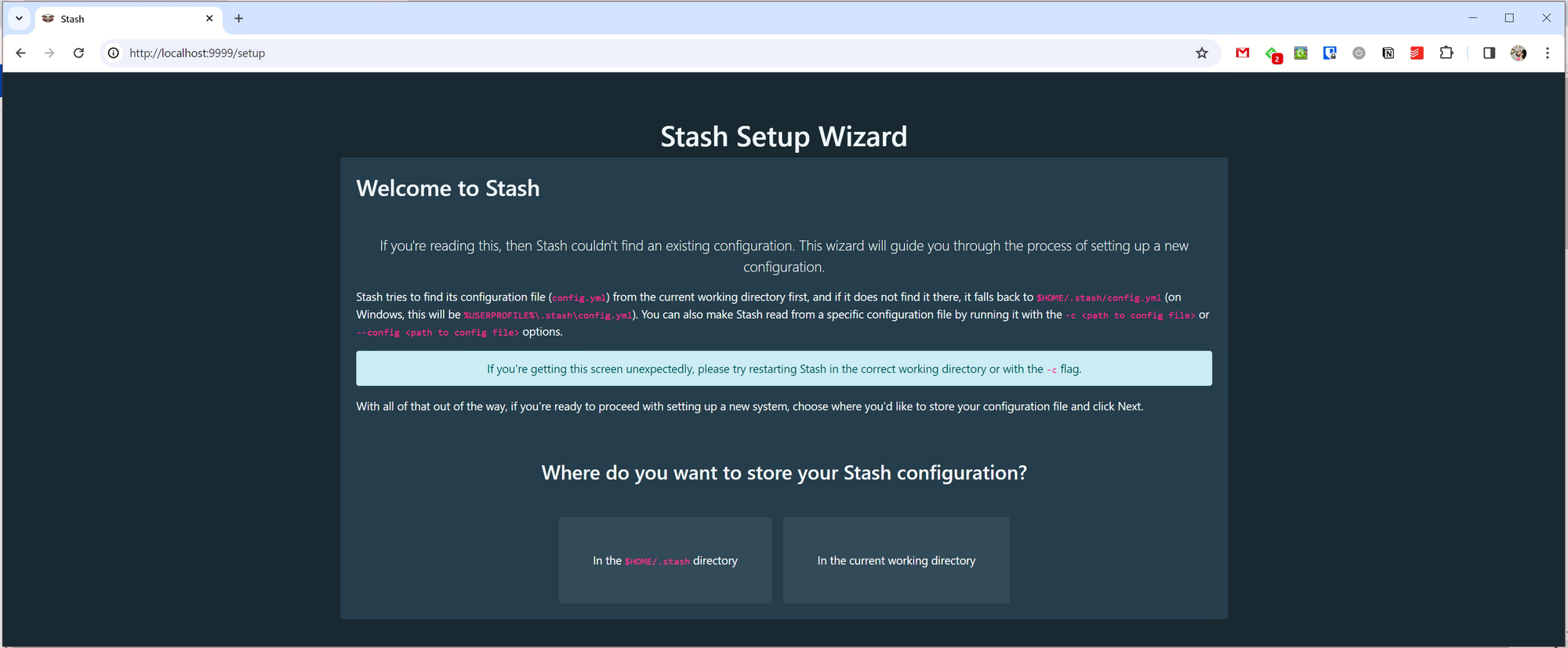
Task: Click the green refresh extension icon
Action: 1301,53
